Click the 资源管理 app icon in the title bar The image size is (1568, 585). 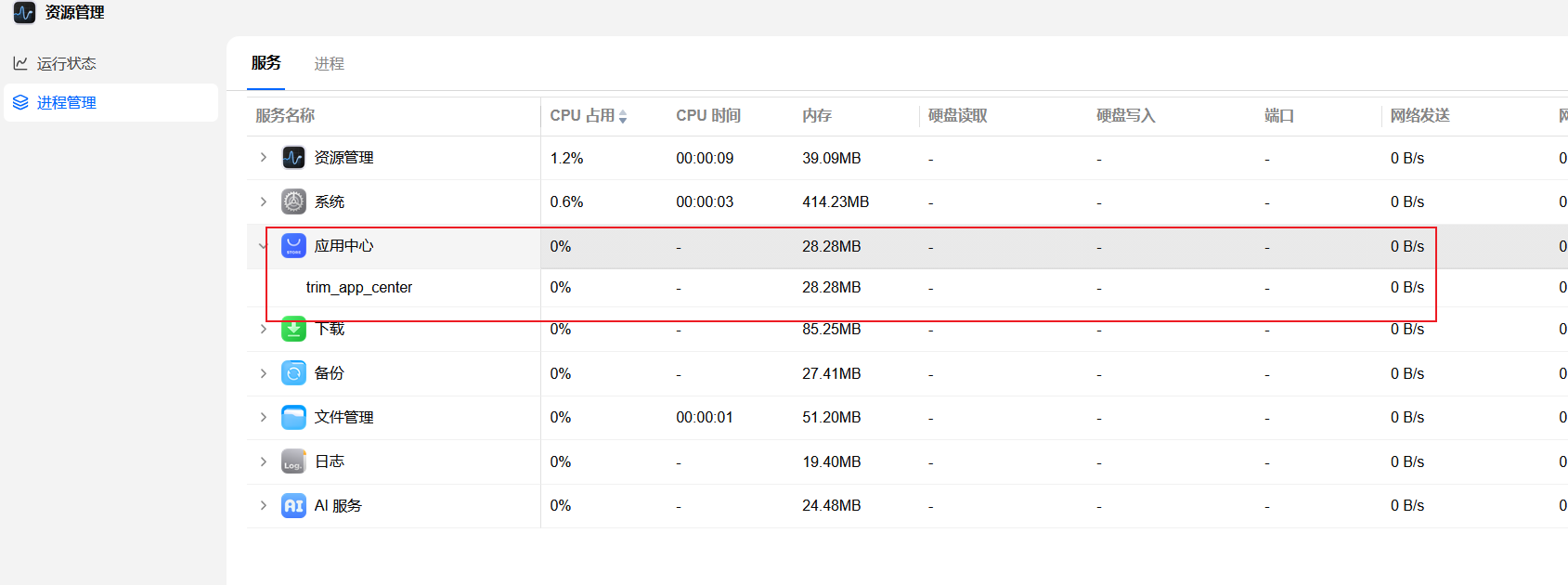(x=24, y=13)
